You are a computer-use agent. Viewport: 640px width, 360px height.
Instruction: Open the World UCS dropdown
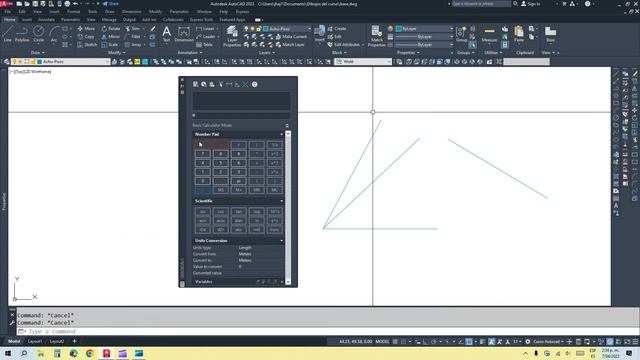click(389, 62)
